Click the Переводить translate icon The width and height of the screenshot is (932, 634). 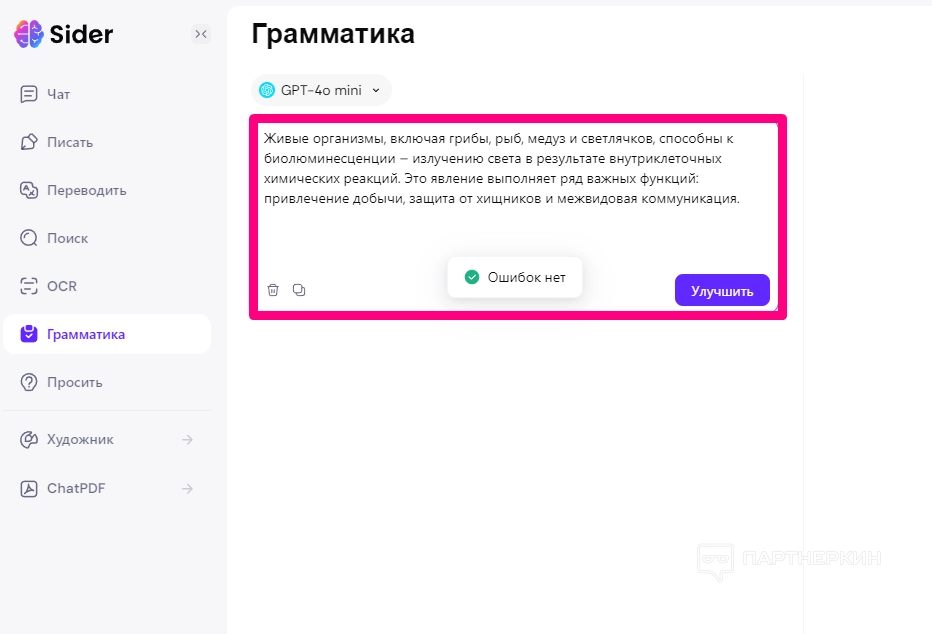(x=29, y=190)
